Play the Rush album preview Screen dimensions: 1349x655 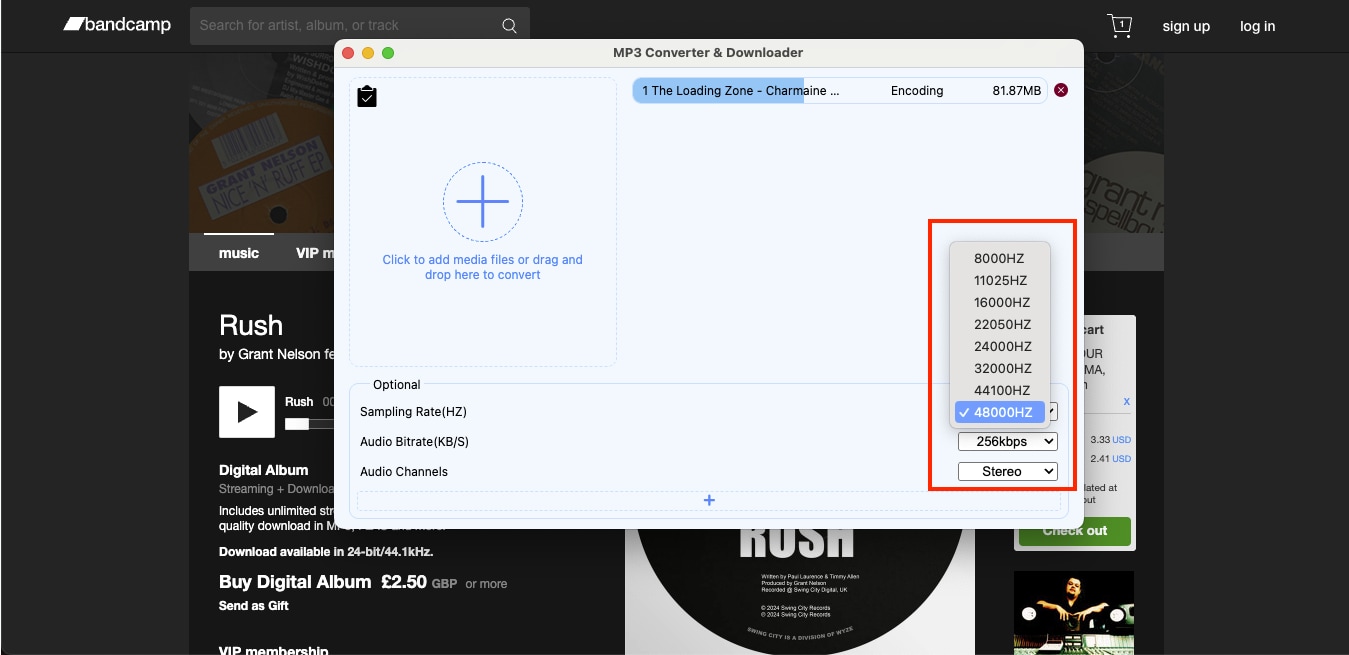click(x=246, y=411)
